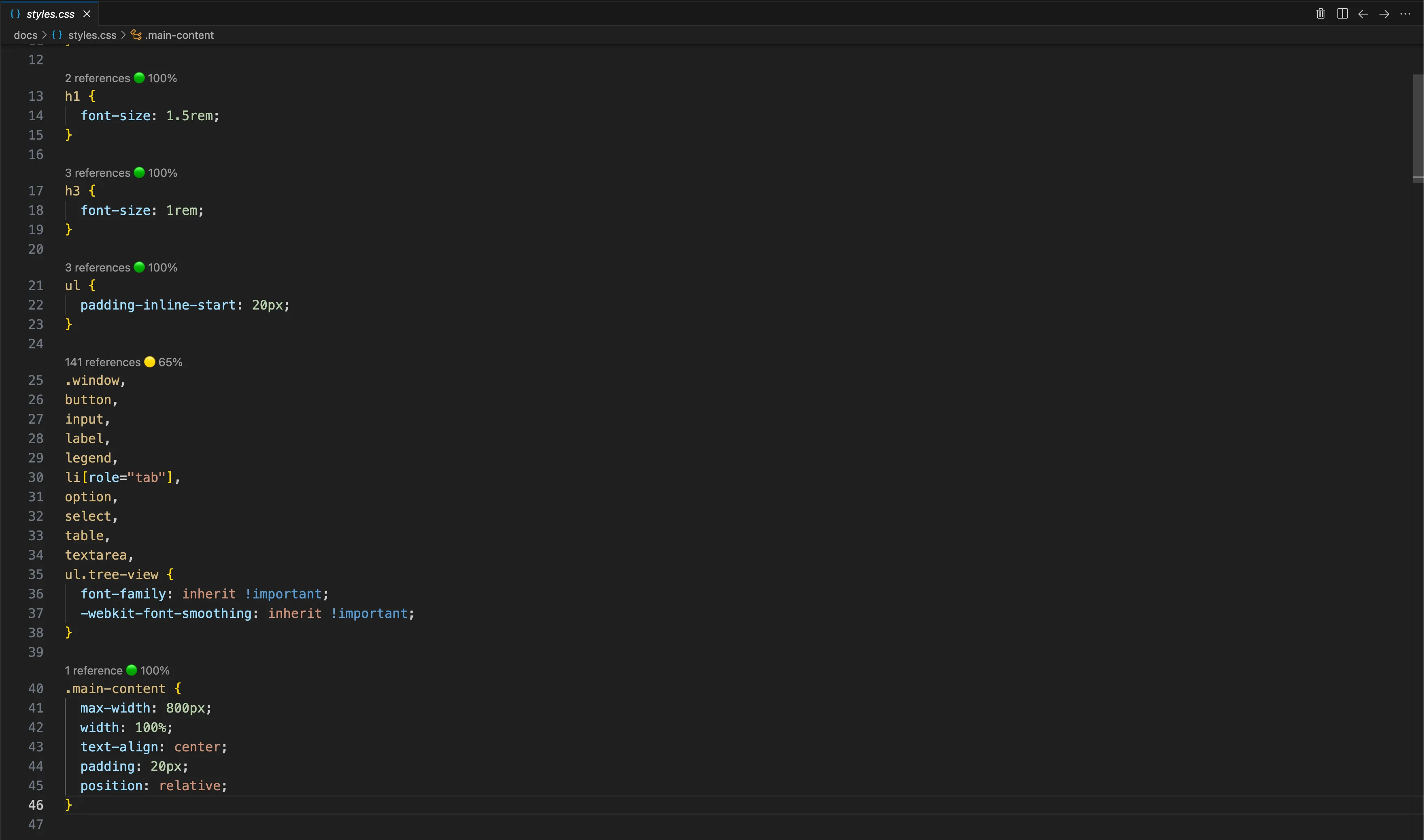Click the li[role="tab"] selector
This screenshot has width=1424, height=840.
(119, 477)
